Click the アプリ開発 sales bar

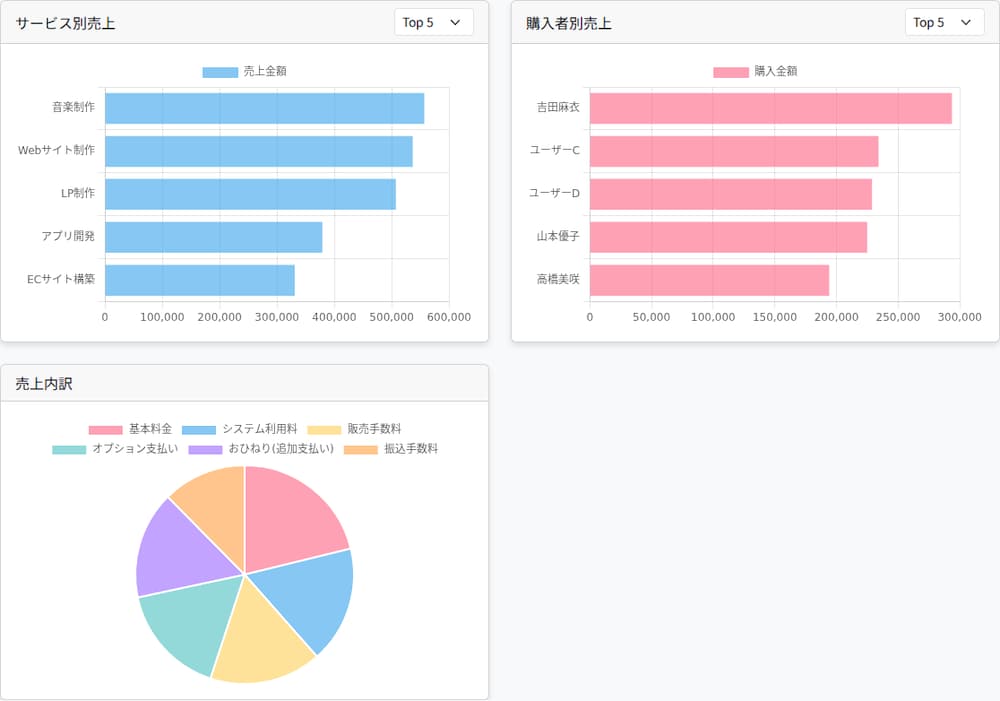[214, 237]
